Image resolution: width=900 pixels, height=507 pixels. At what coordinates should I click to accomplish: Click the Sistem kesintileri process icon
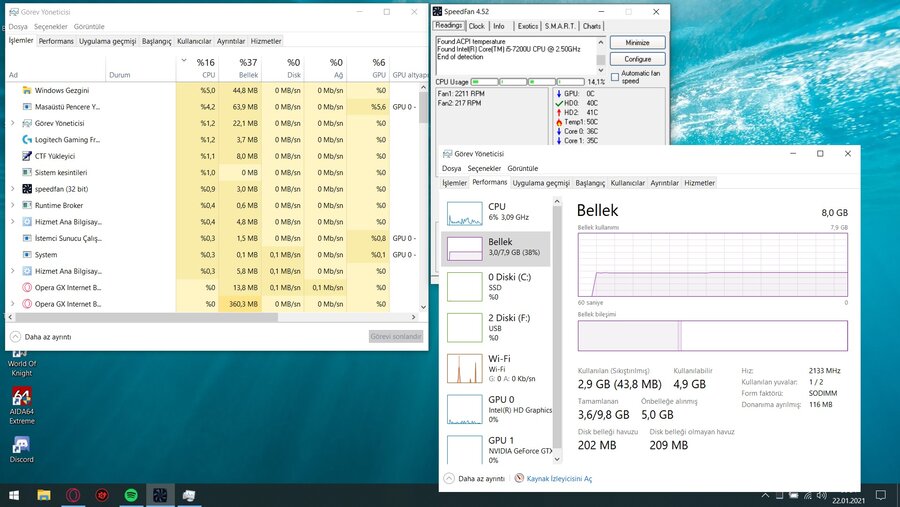click(27, 172)
